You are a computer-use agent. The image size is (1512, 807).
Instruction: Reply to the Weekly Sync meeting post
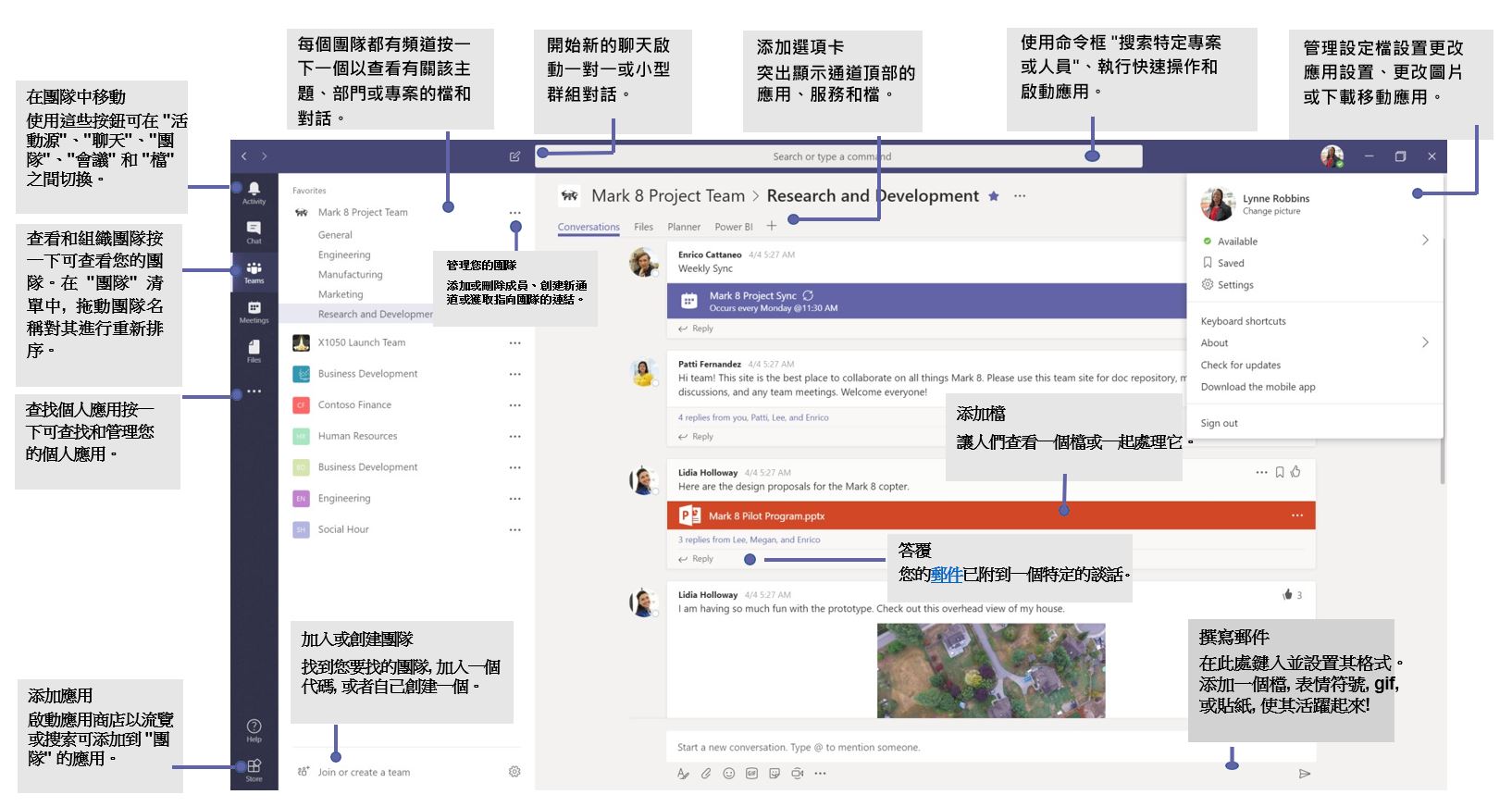click(x=696, y=329)
